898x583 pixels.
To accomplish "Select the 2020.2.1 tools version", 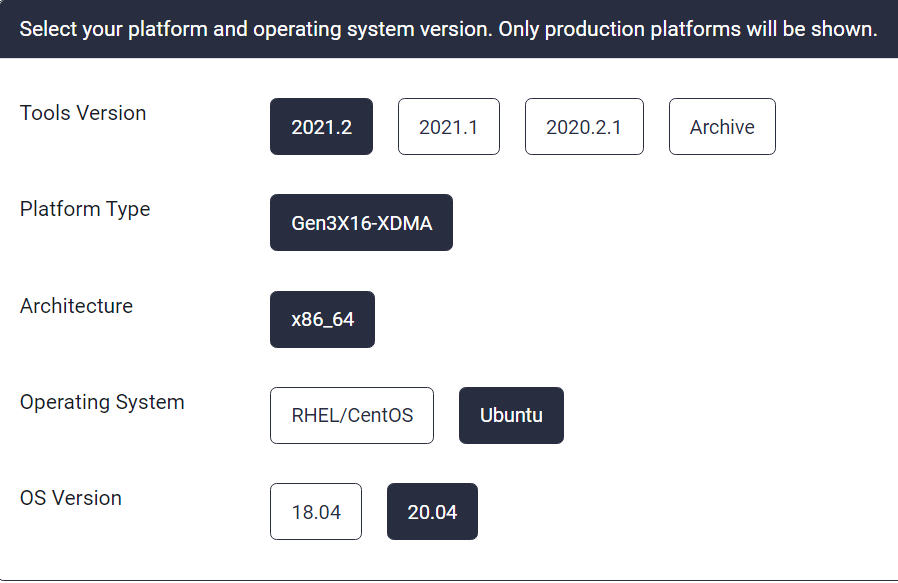I will 584,126.
